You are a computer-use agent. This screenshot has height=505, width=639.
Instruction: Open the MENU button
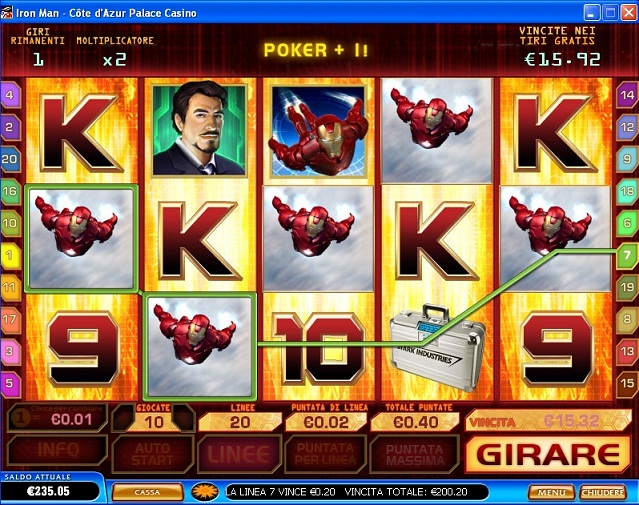point(551,492)
